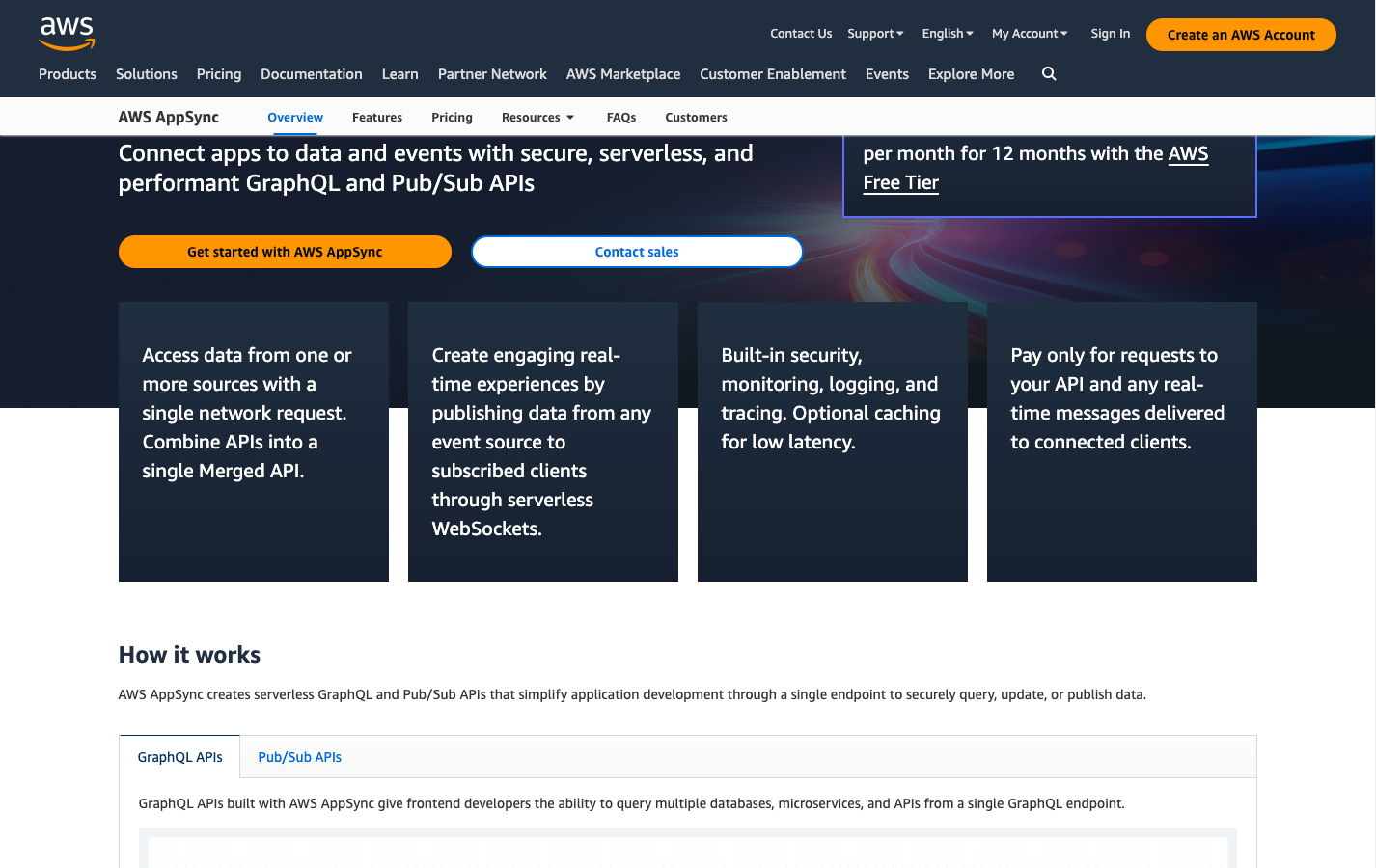Click the How it works heading
This screenshot has width=1376, height=868.
[x=190, y=655]
